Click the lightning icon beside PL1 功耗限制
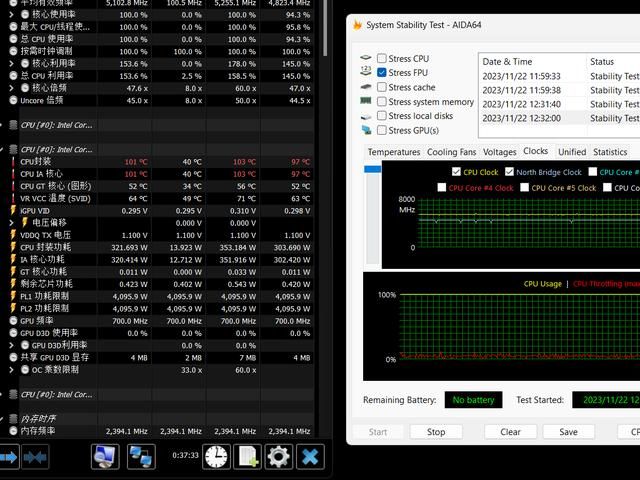 coord(13,296)
